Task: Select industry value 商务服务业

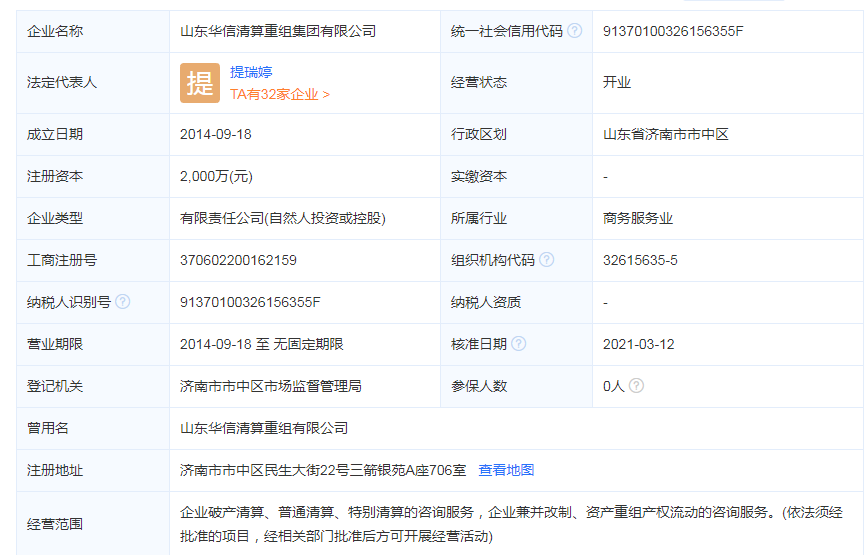Action: (x=638, y=218)
